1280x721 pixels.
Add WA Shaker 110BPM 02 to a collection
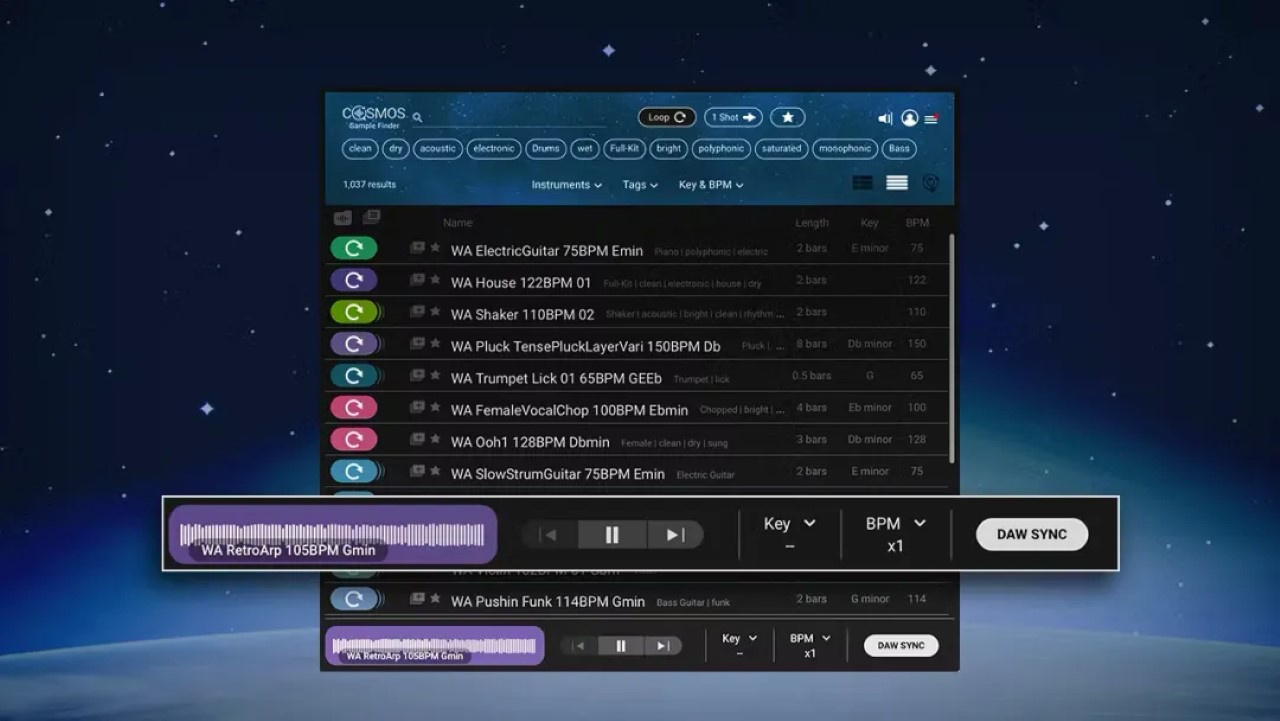tap(417, 312)
